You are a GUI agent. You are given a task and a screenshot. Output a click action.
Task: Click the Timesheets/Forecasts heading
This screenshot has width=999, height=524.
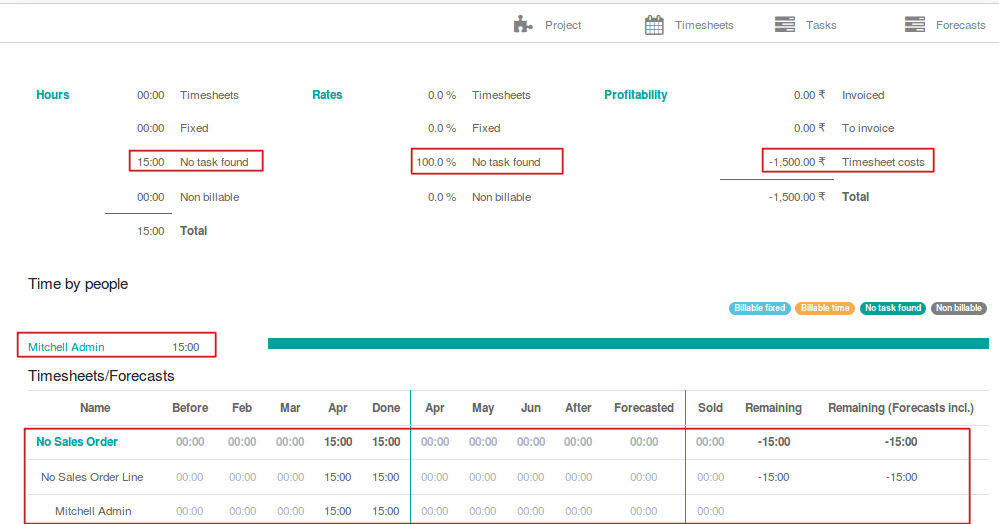(101, 376)
